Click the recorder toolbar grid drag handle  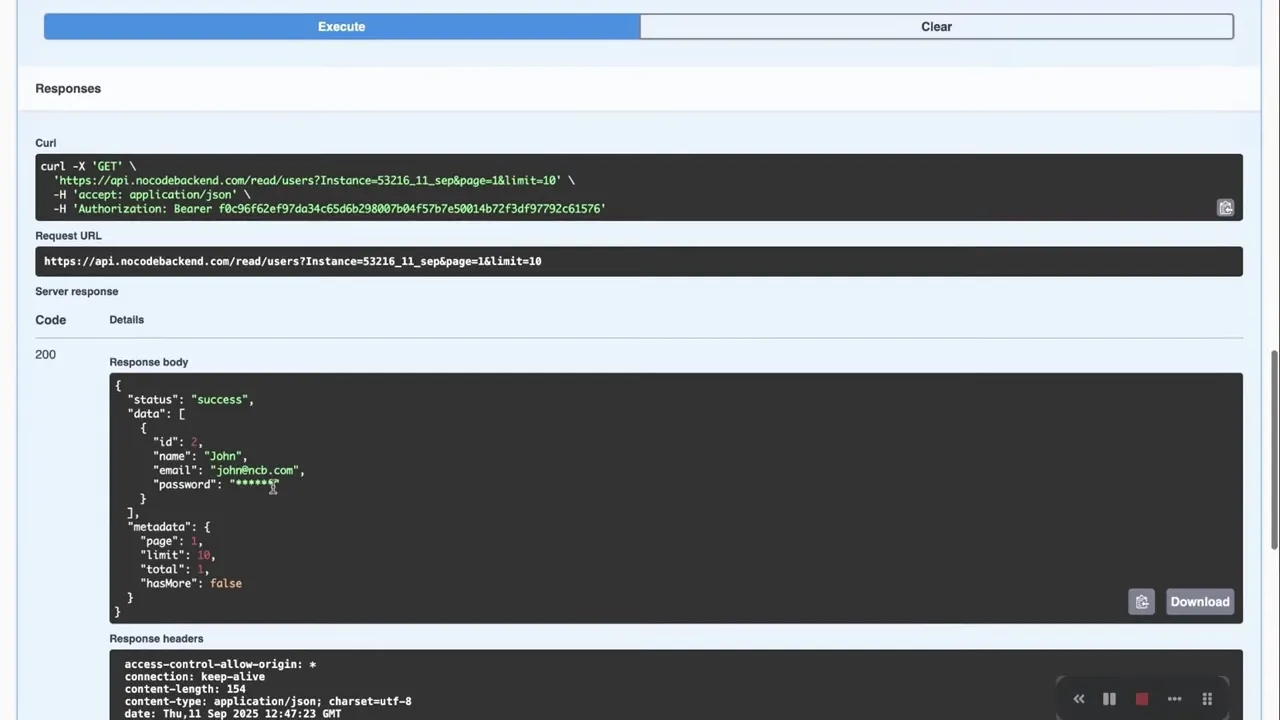[x=1207, y=699]
